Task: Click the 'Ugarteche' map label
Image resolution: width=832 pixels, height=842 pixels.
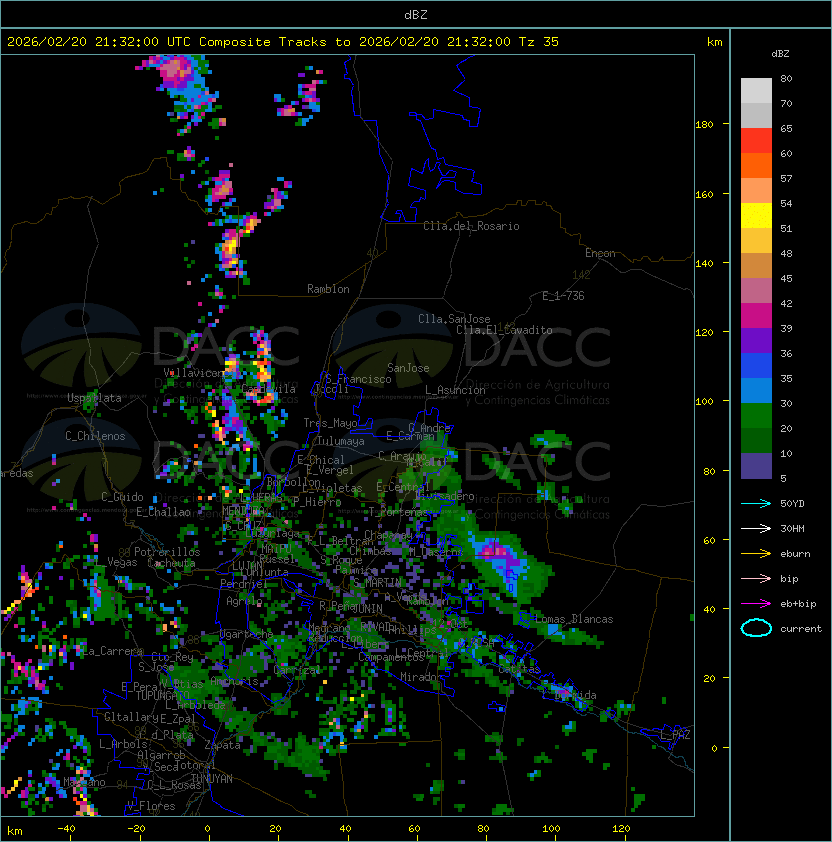Action: (246, 634)
